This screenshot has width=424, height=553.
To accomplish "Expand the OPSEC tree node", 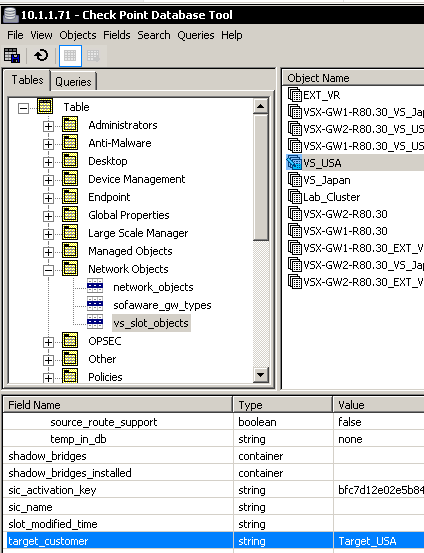I will pos(48,342).
